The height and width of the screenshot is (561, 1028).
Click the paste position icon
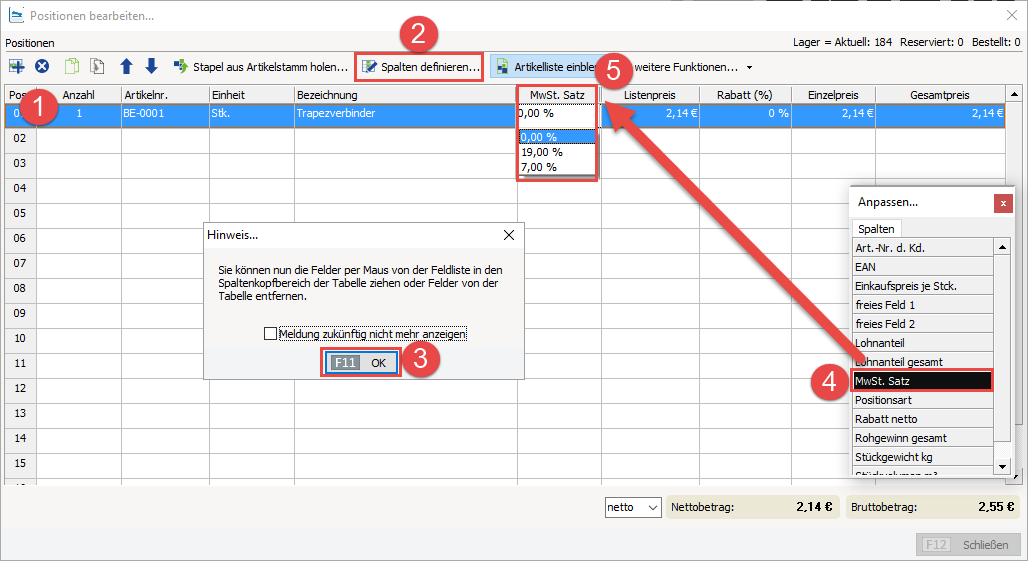[98, 67]
